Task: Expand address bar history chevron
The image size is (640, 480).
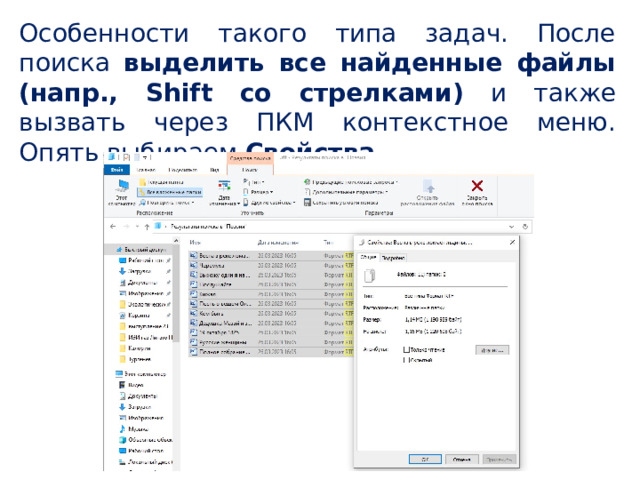Action: pos(511,227)
